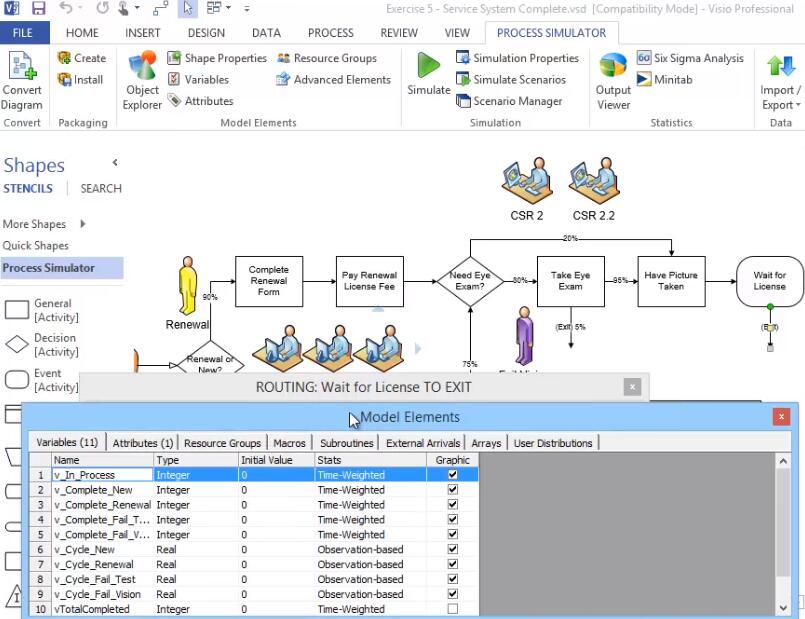805x619 pixels.
Task: Toggle Graphic checkbox for v_Complete_Renewal
Action: (452, 504)
